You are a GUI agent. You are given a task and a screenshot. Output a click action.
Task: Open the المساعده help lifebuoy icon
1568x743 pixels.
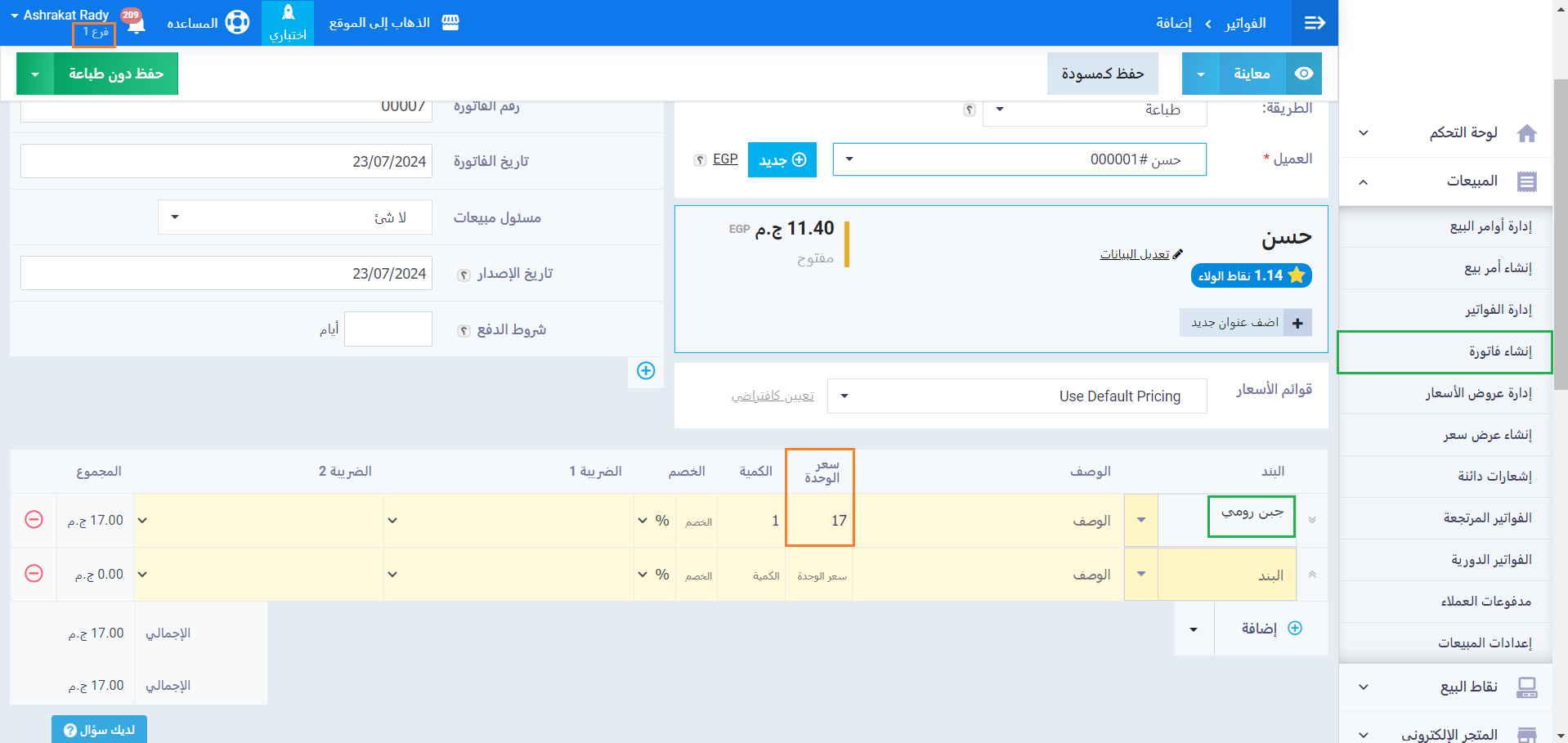tap(237, 22)
